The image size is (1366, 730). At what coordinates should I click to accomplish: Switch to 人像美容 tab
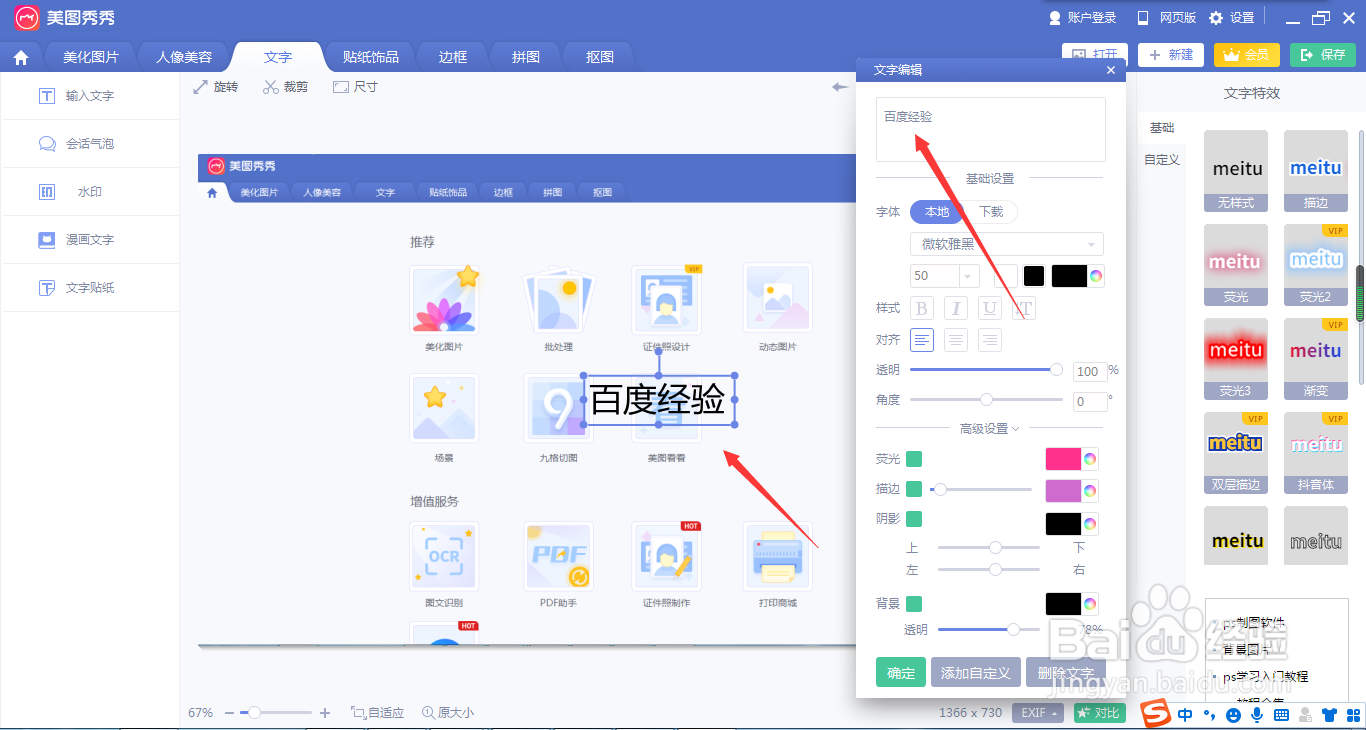(184, 57)
